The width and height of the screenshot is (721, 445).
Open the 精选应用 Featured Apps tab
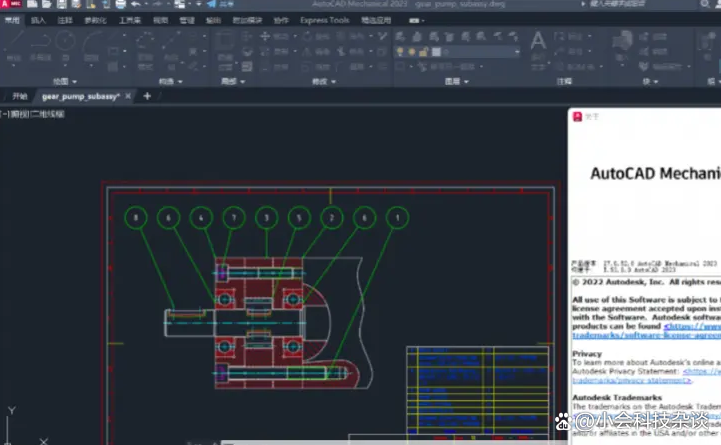(x=376, y=20)
